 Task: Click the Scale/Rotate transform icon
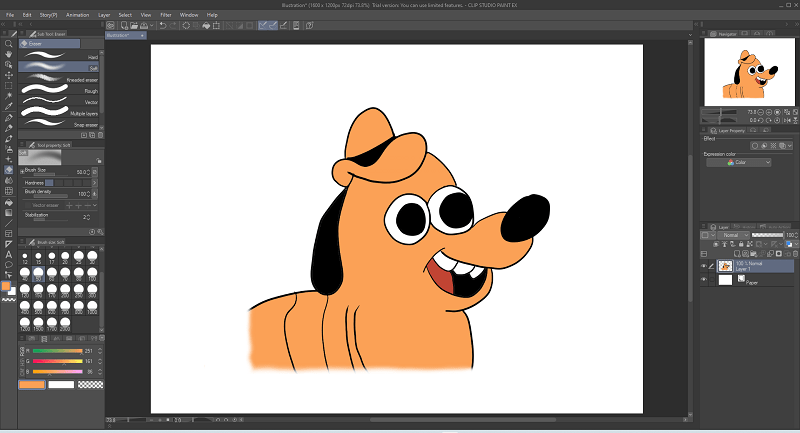click(x=216, y=26)
